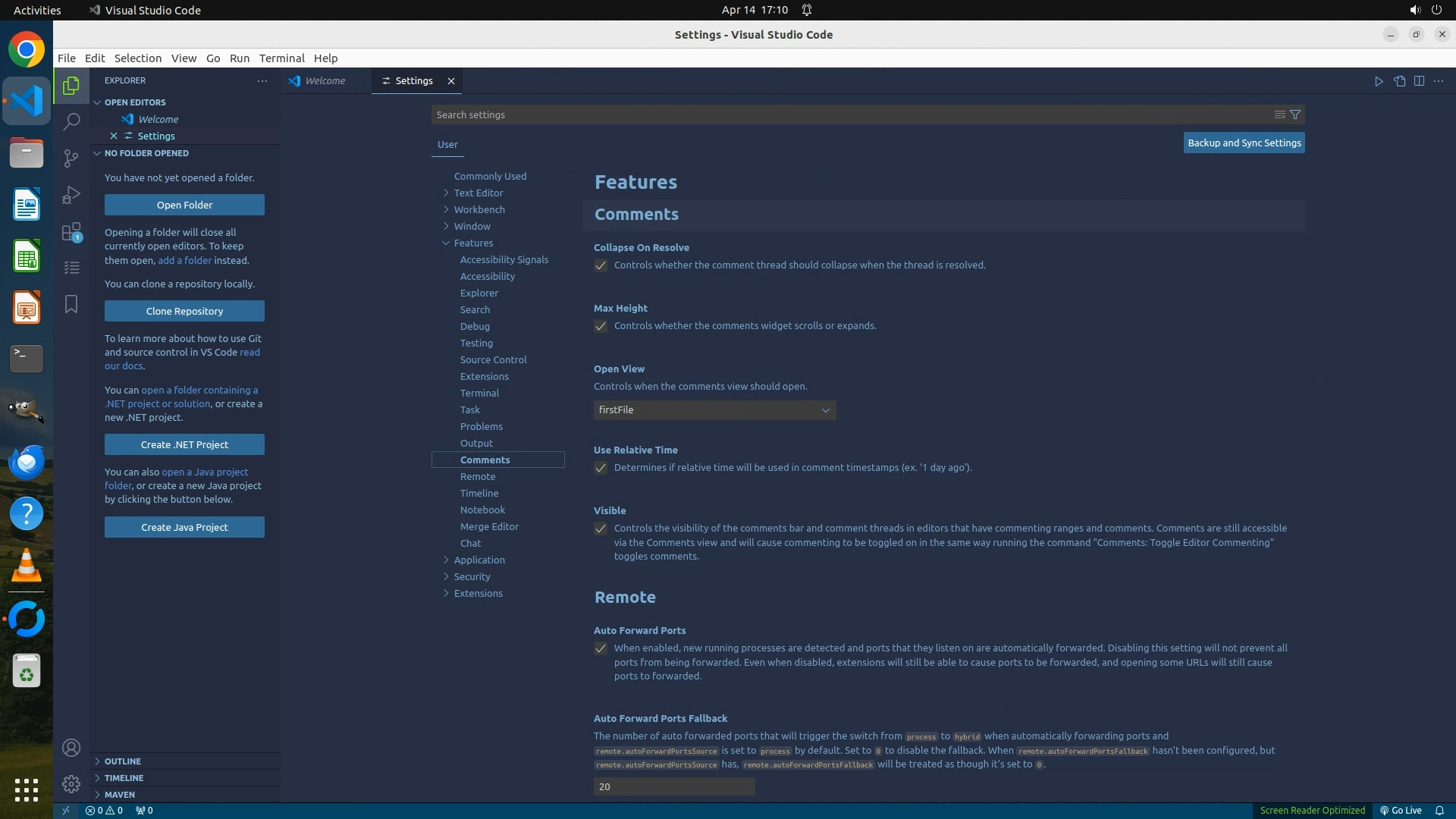Image resolution: width=1456 pixels, height=819 pixels.
Task: Uncheck Collapse On Resolve checkbox
Action: coord(601,265)
